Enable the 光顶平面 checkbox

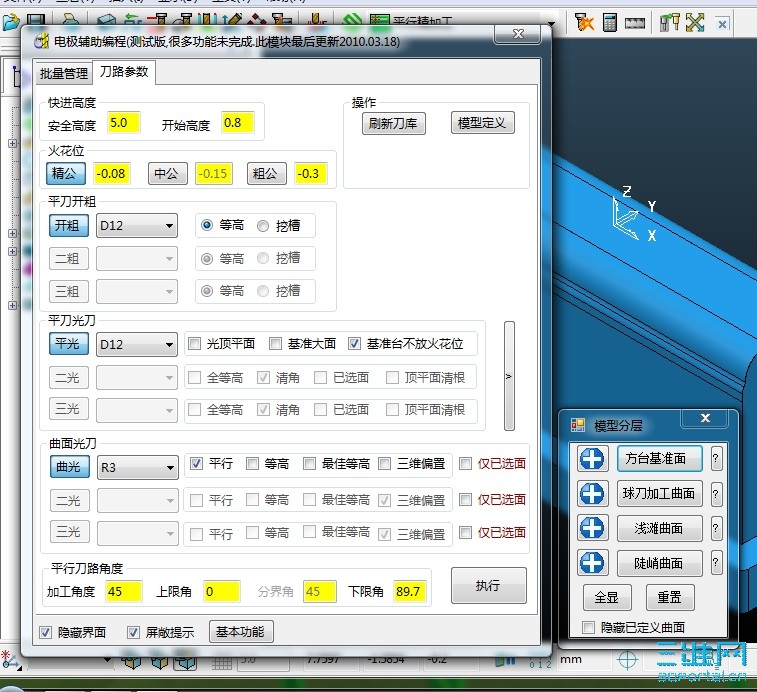point(195,343)
